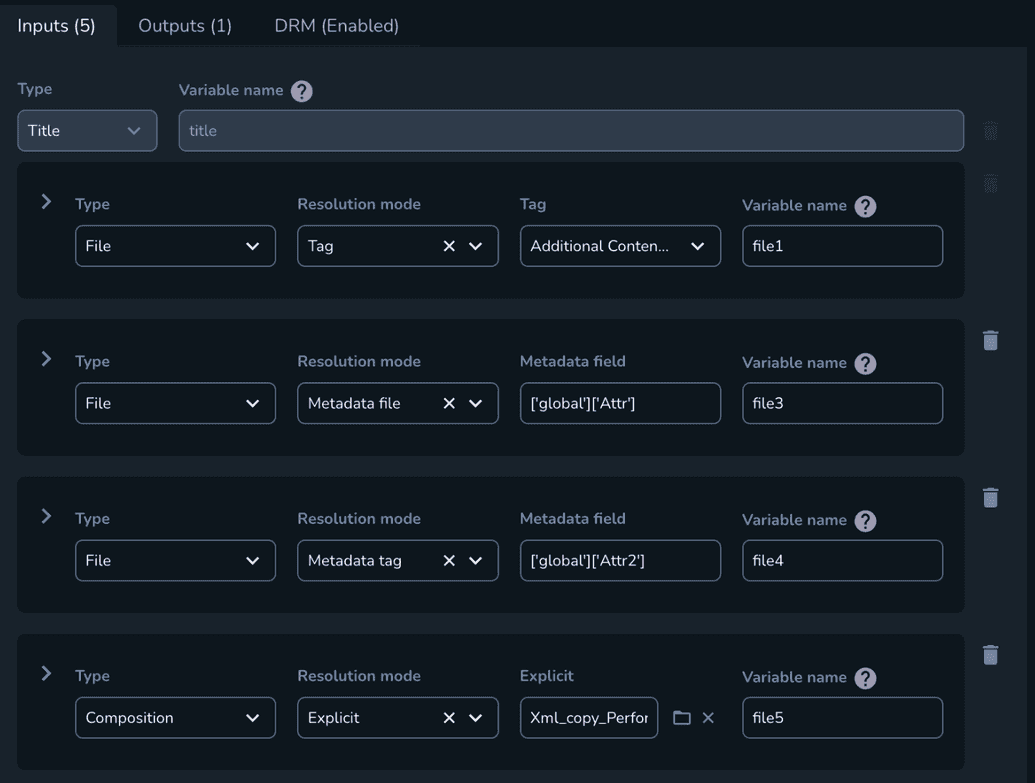Click the ['global']['Attr'] metadata field
The width and height of the screenshot is (1035, 783).
tap(620, 403)
